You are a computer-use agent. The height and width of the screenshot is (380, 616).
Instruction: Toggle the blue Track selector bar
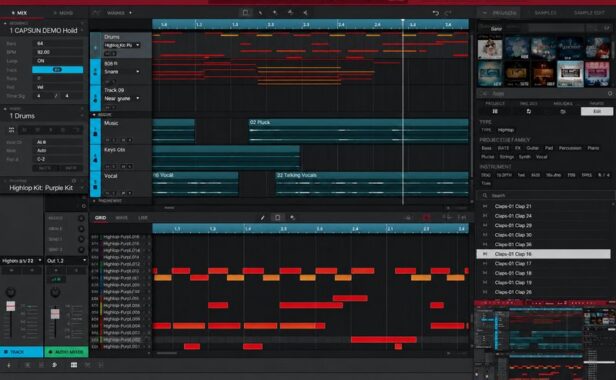(57, 70)
